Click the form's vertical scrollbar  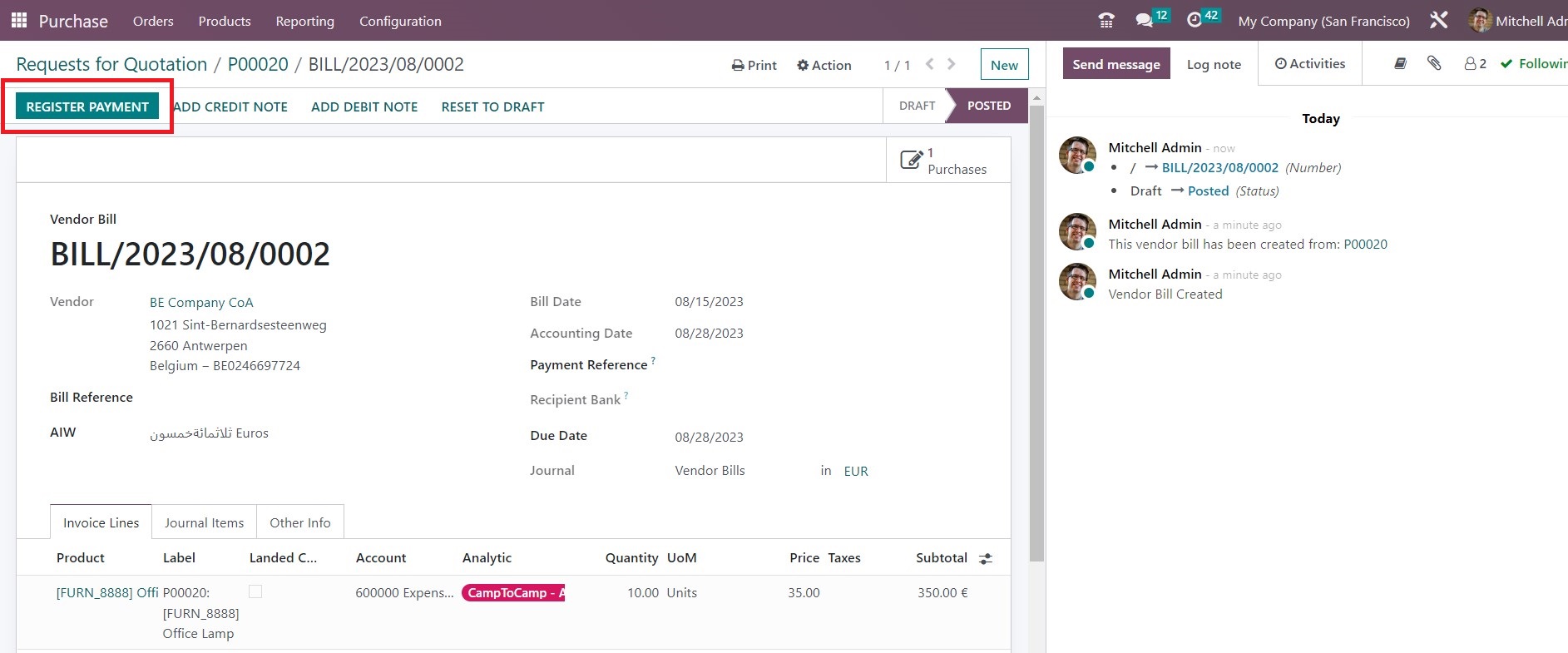[1036, 333]
